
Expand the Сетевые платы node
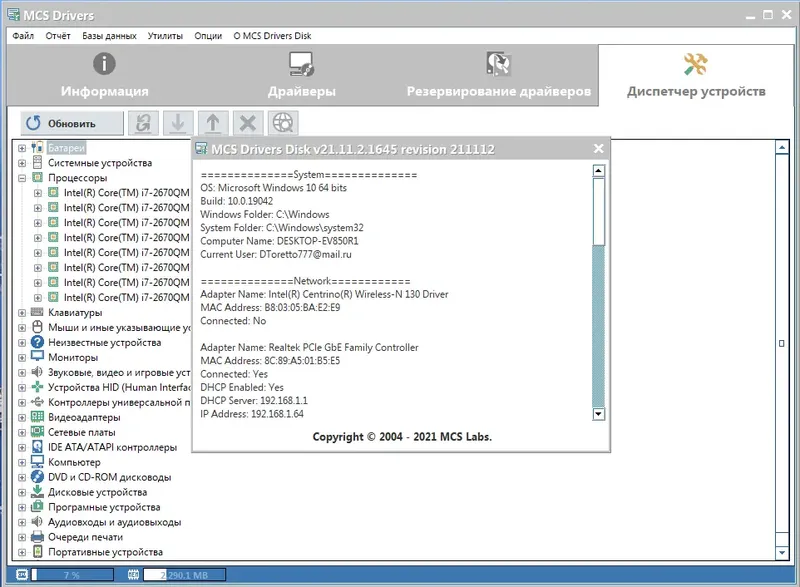pyautogui.click(x=22, y=432)
